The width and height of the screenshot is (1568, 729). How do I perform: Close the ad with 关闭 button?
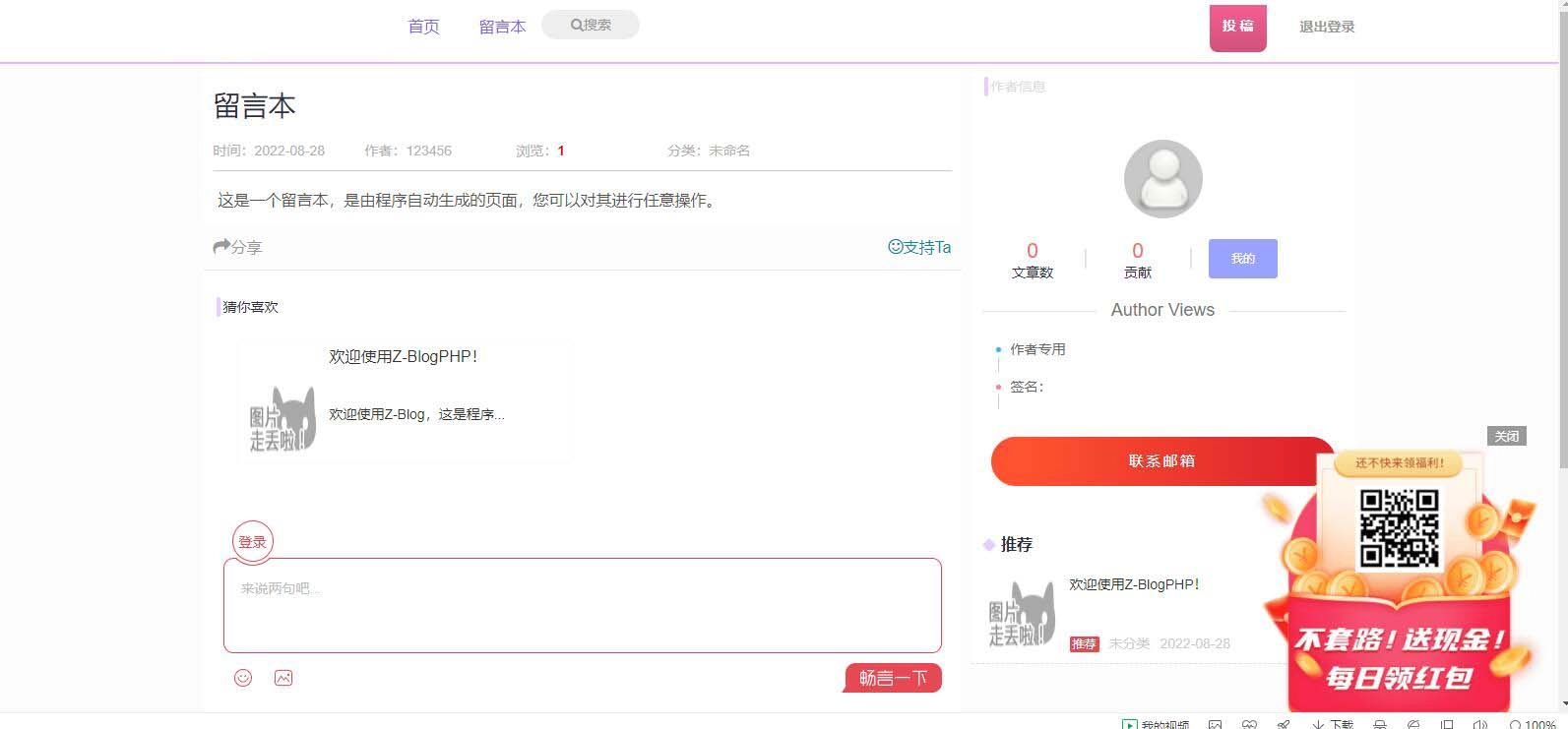click(x=1506, y=436)
